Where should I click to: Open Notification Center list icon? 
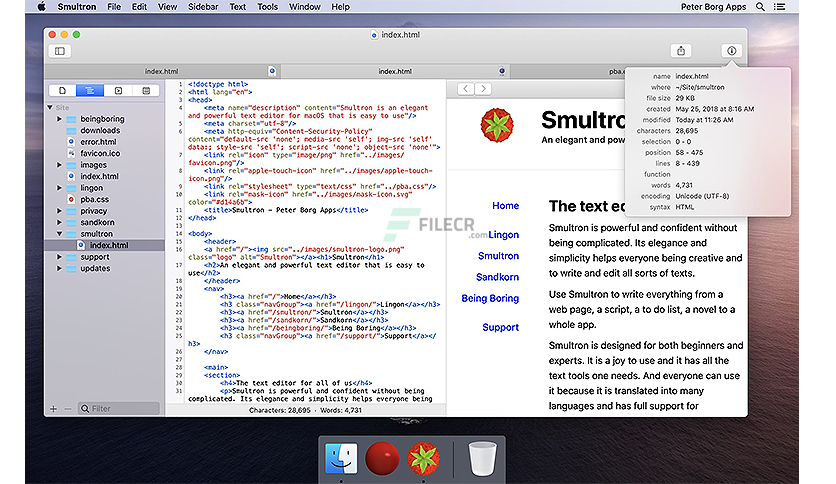pos(779,7)
